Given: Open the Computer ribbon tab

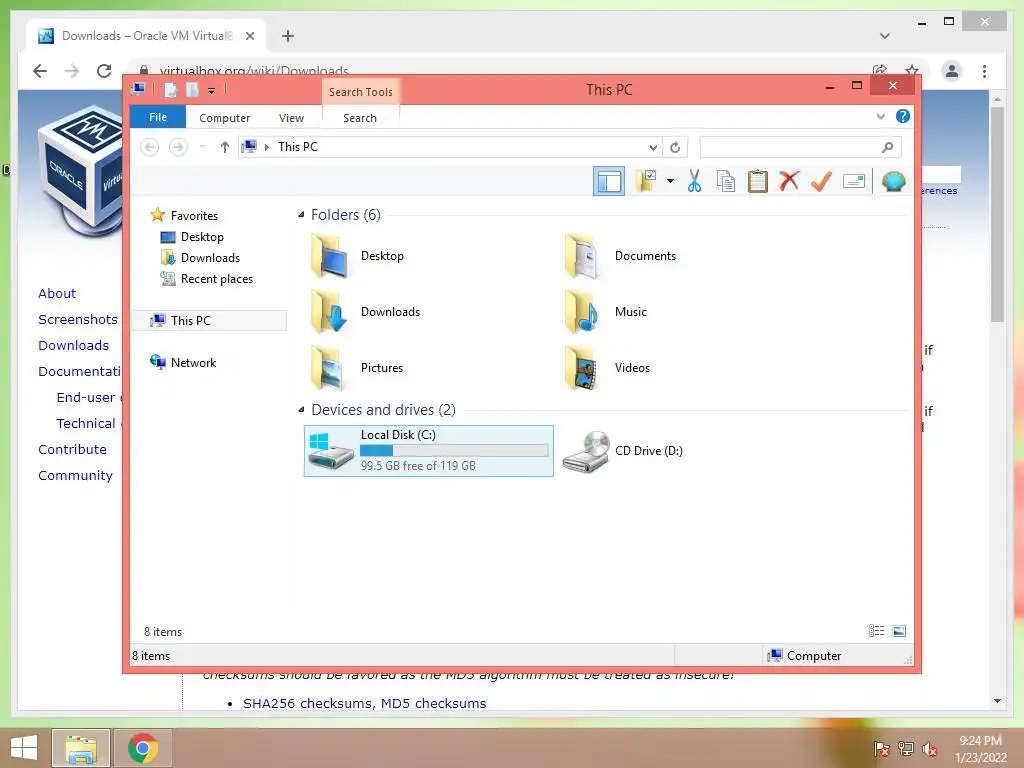Looking at the screenshot, I should click(225, 118).
